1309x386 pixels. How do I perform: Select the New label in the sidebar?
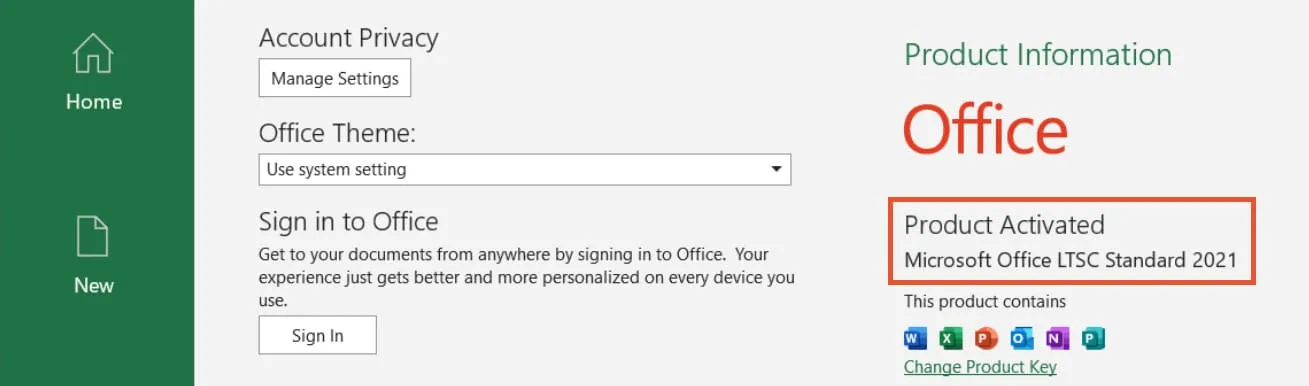[94, 286]
